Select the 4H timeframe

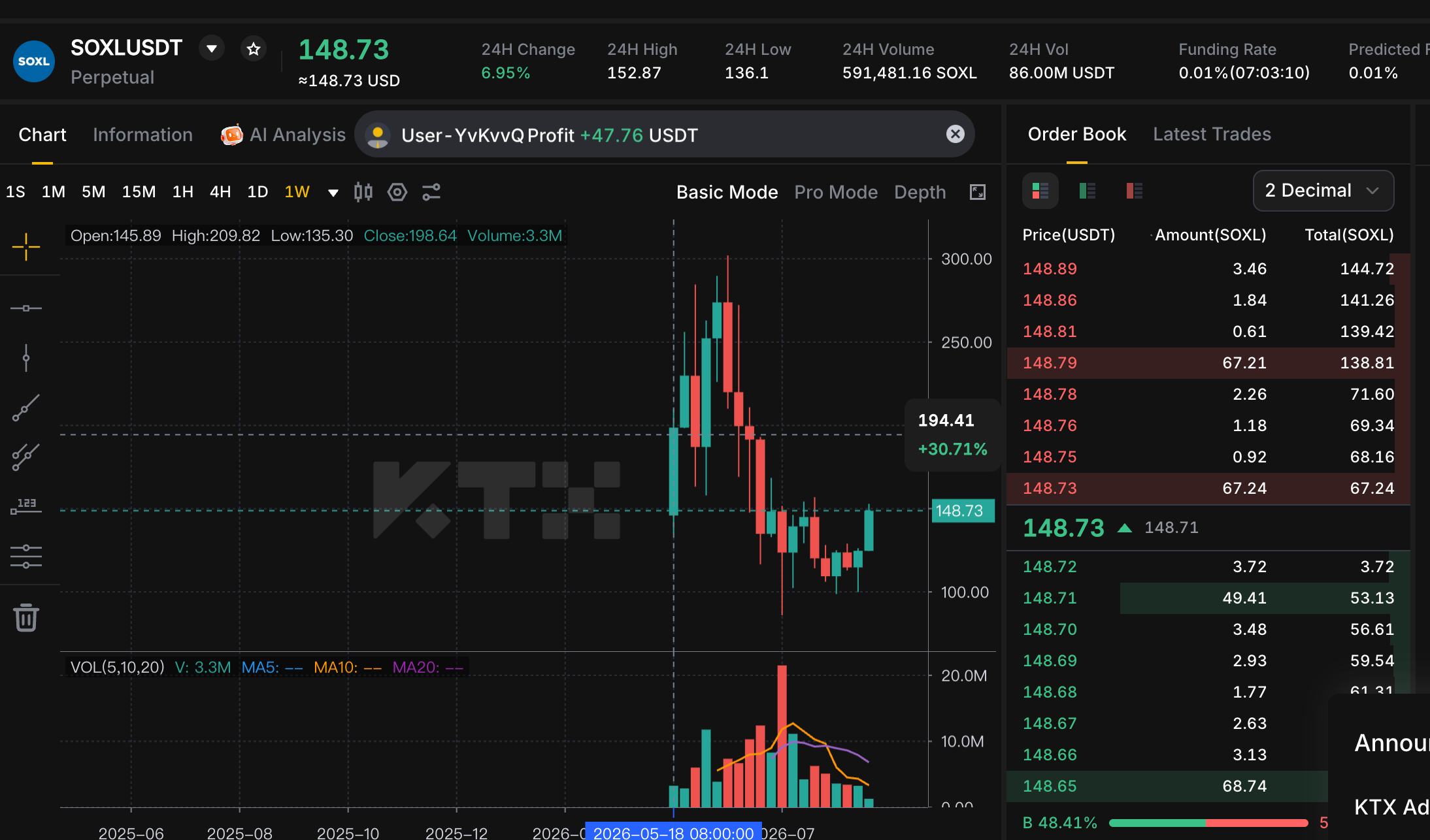pyautogui.click(x=220, y=191)
